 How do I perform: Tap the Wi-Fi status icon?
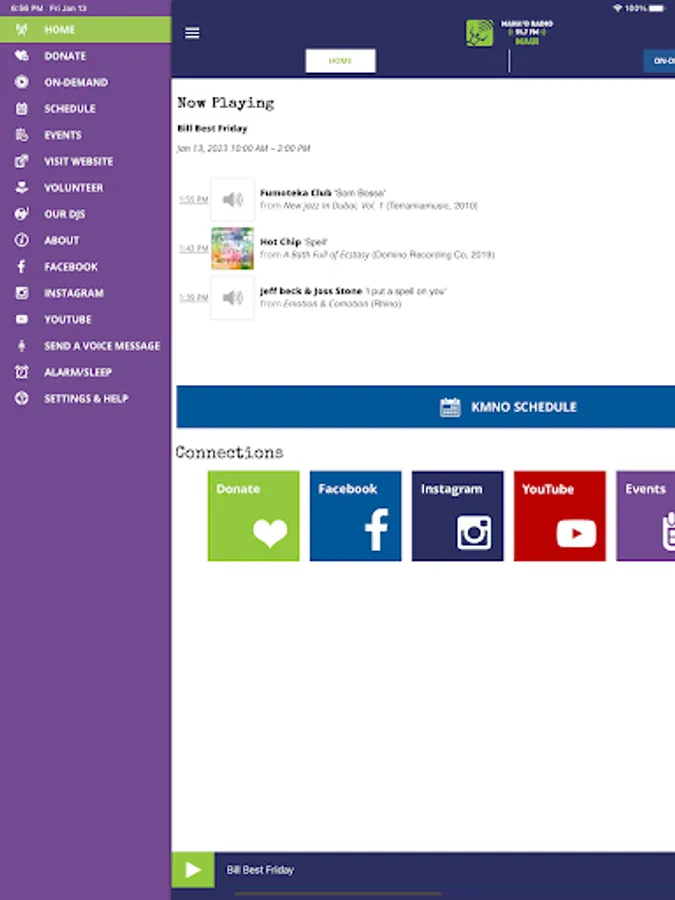coord(618,8)
